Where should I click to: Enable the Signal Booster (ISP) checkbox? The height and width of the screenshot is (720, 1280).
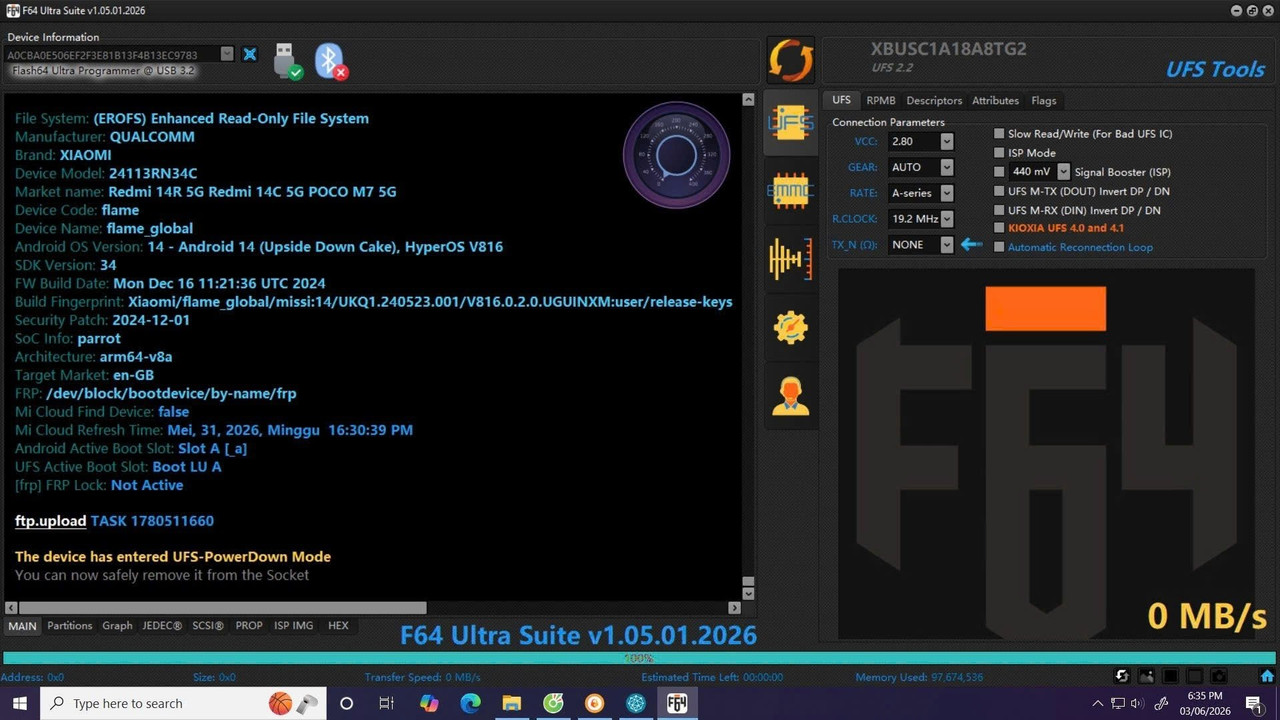(999, 172)
